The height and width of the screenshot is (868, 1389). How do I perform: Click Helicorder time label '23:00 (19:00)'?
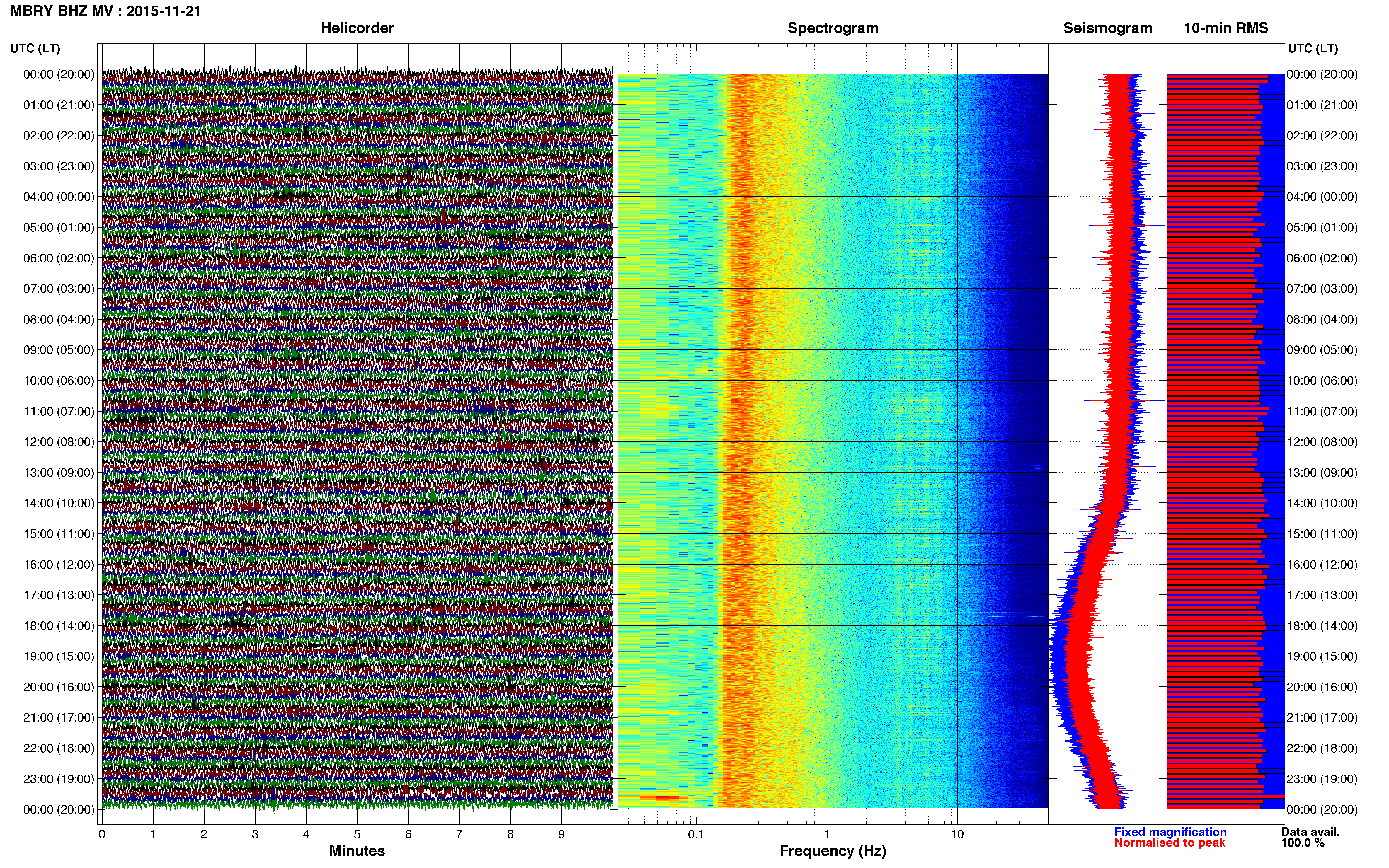tap(59, 779)
